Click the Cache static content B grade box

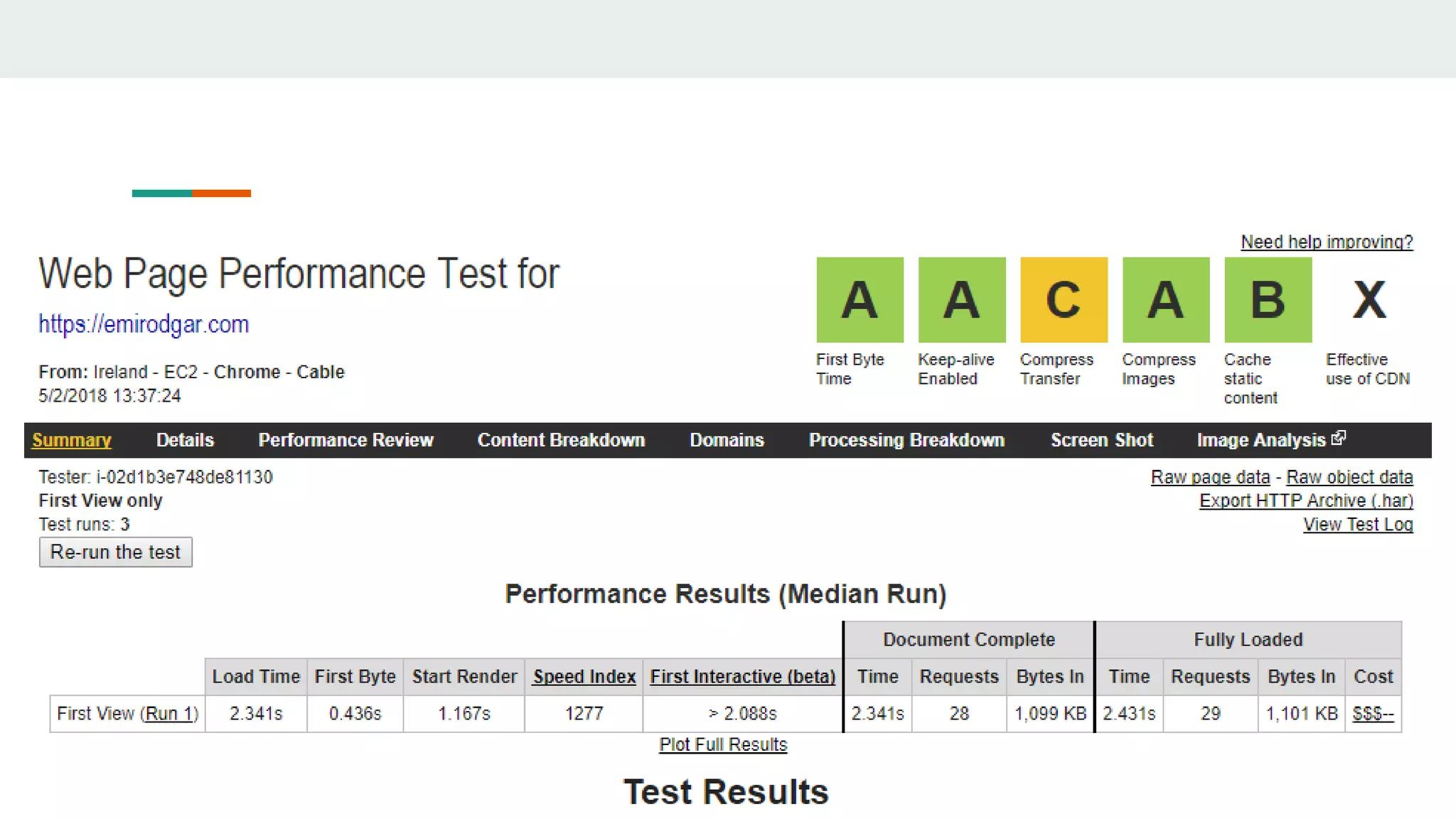coord(1268,299)
